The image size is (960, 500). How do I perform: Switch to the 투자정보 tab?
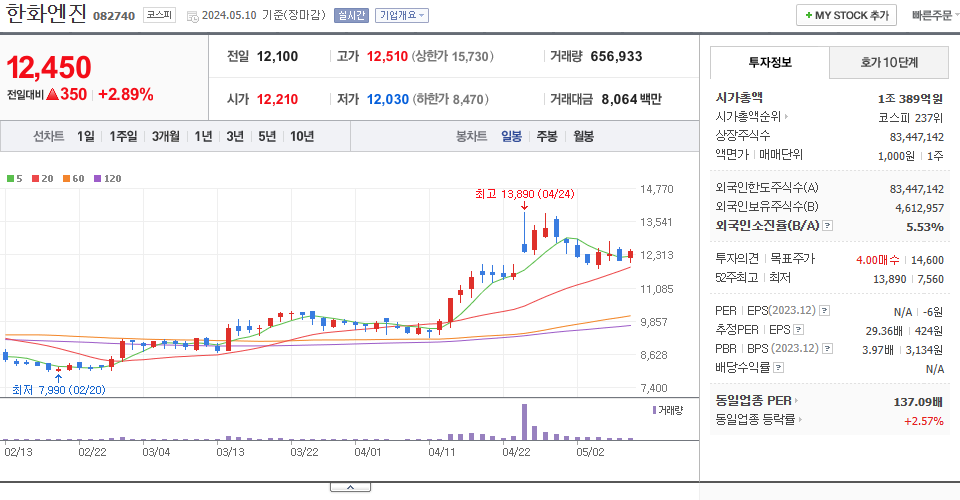click(x=770, y=62)
